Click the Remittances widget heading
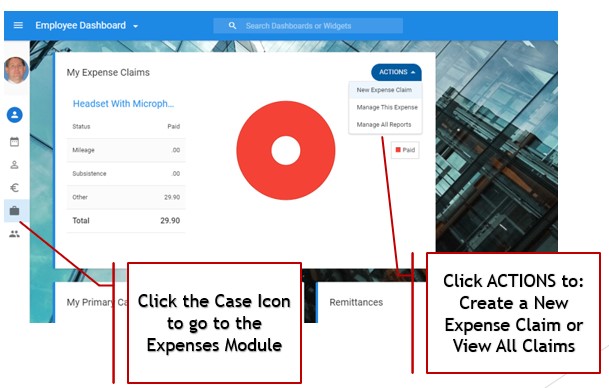This screenshot has width=609, height=388. point(356,302)
